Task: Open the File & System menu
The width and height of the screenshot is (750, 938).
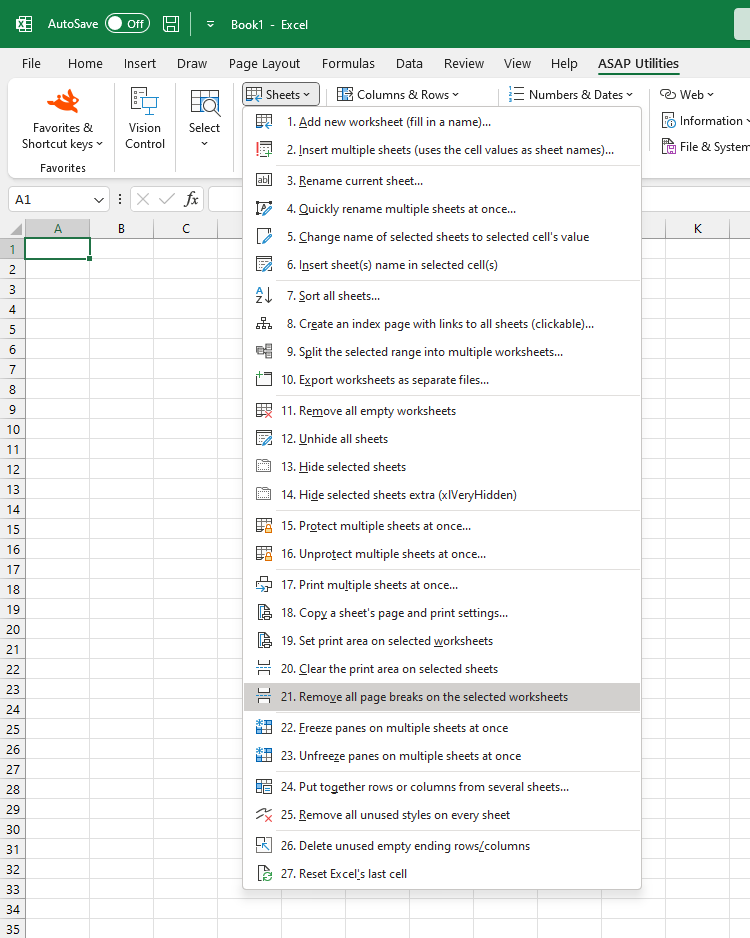Action: click(x=705, y=147)
